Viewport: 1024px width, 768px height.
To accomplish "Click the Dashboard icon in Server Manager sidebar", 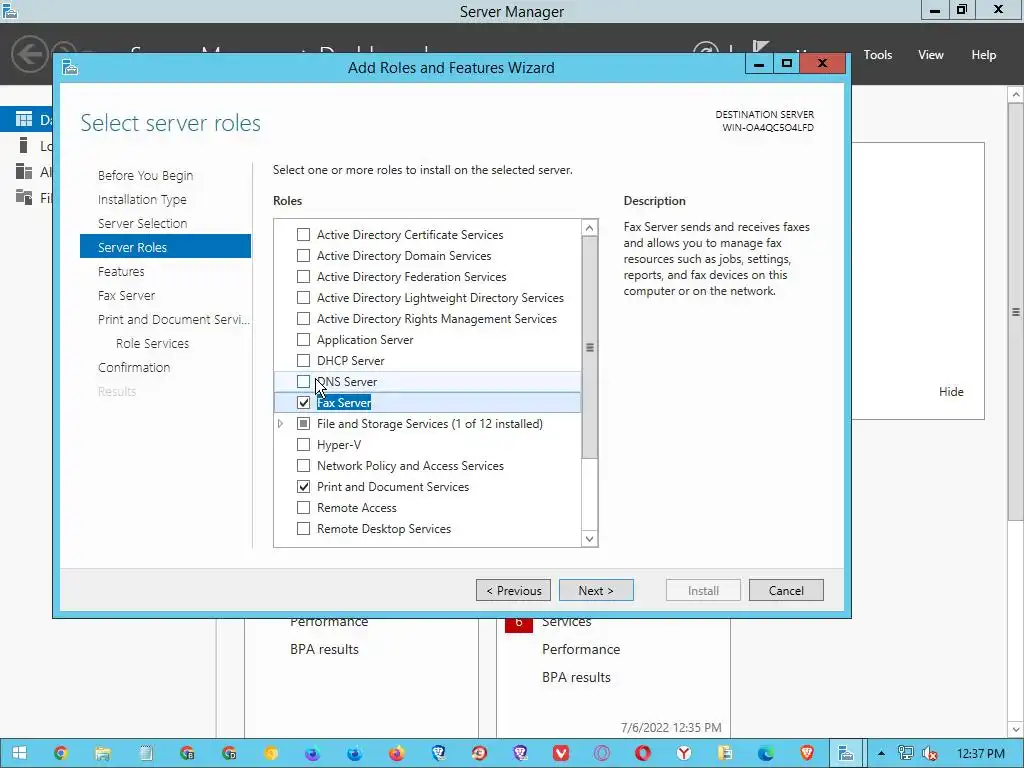I will click(x=24, y=119).
